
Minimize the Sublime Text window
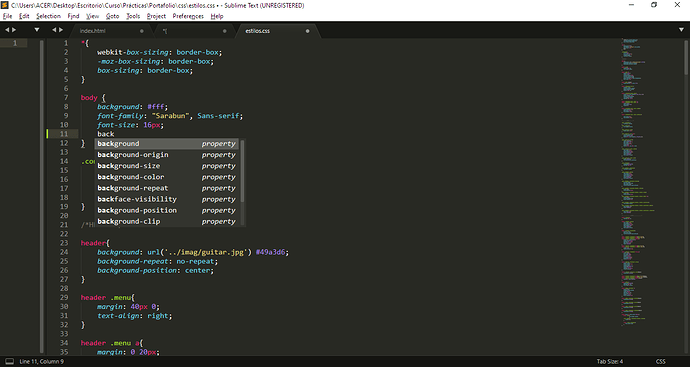click(631, 5)
